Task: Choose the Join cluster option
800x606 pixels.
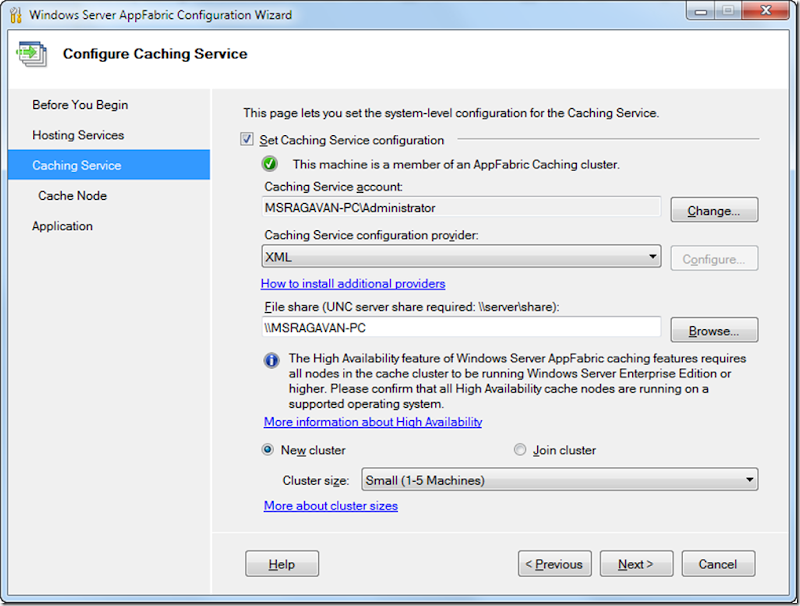Action: pyautogui.click(x=520, y=450)
